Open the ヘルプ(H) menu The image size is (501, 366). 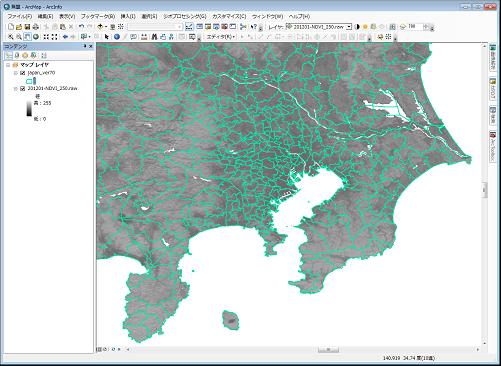pos(299,16)
